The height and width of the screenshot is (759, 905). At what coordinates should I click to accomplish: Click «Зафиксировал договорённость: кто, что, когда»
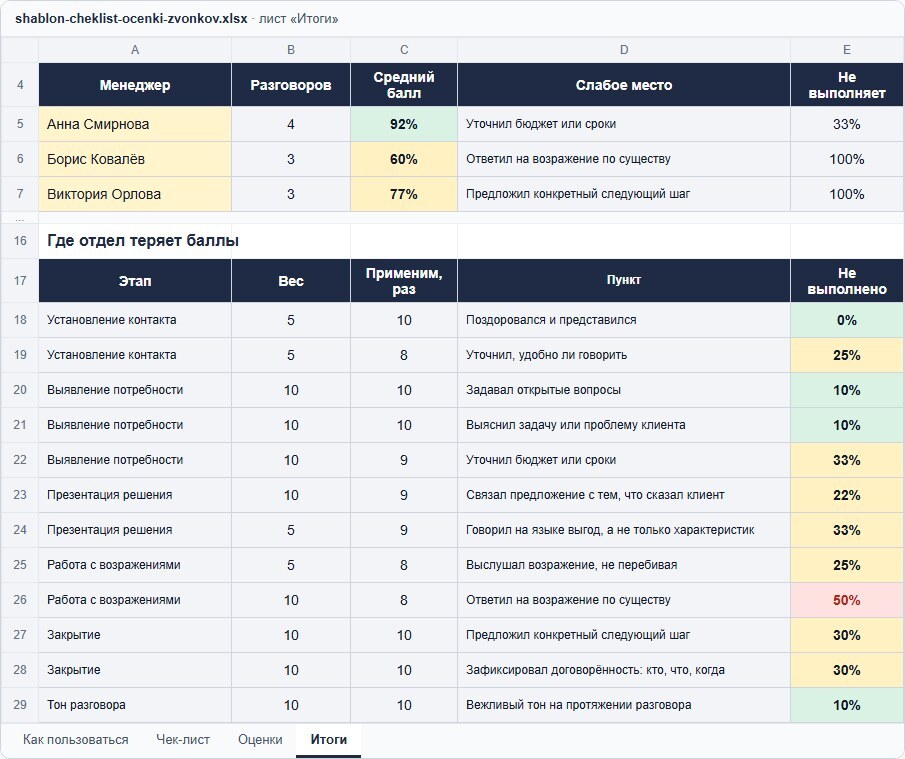pyautogui.click(x=624, y=670)
